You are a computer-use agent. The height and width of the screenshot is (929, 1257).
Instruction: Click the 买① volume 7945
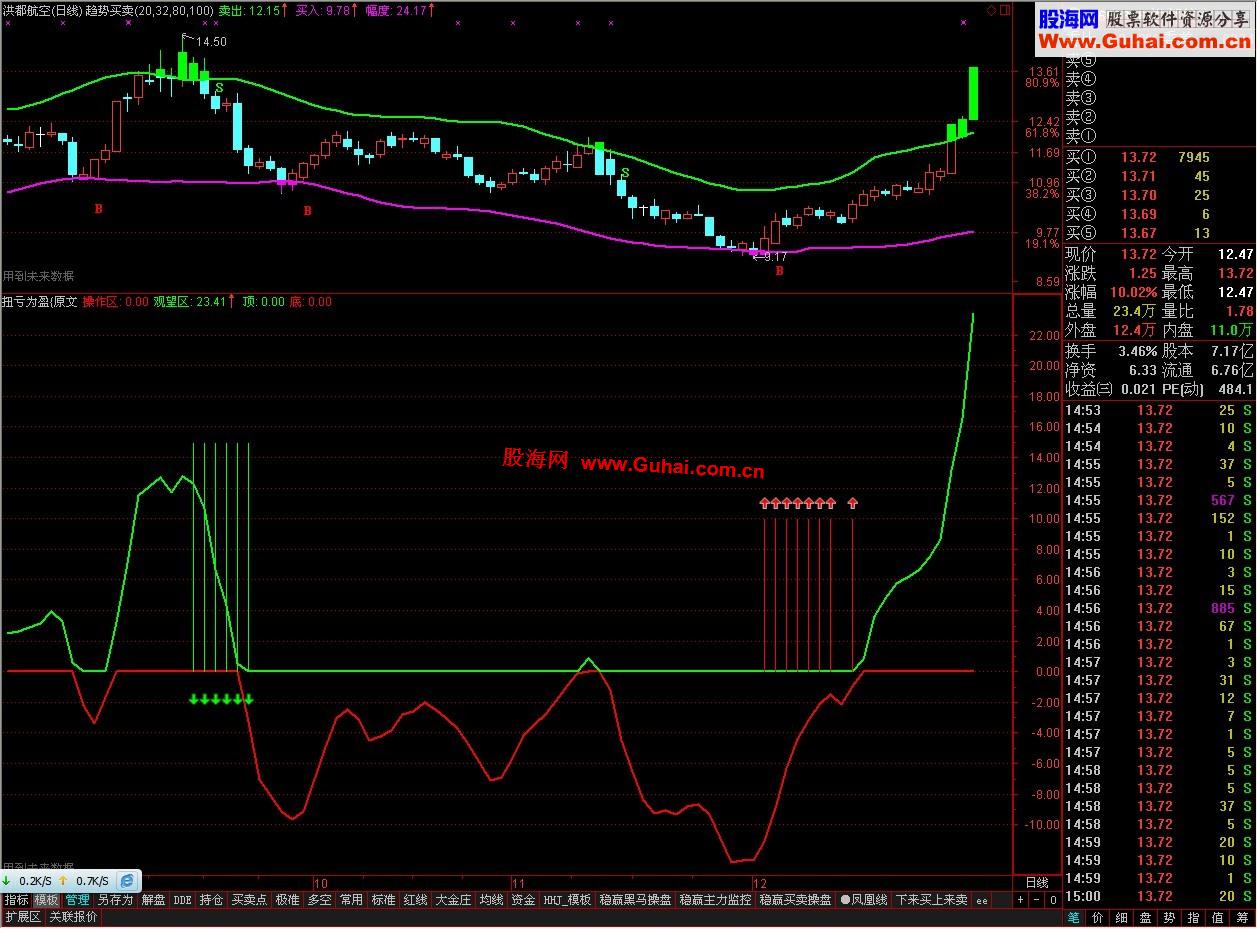pyautogui.click(x=1194, y=157)
